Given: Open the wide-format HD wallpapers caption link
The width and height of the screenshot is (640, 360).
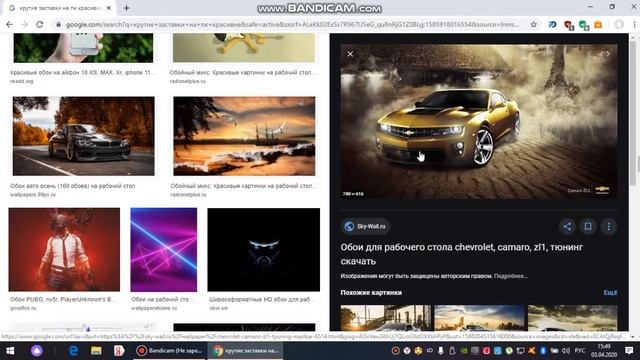Looking at the screenshot, I should tap(261, 299).
